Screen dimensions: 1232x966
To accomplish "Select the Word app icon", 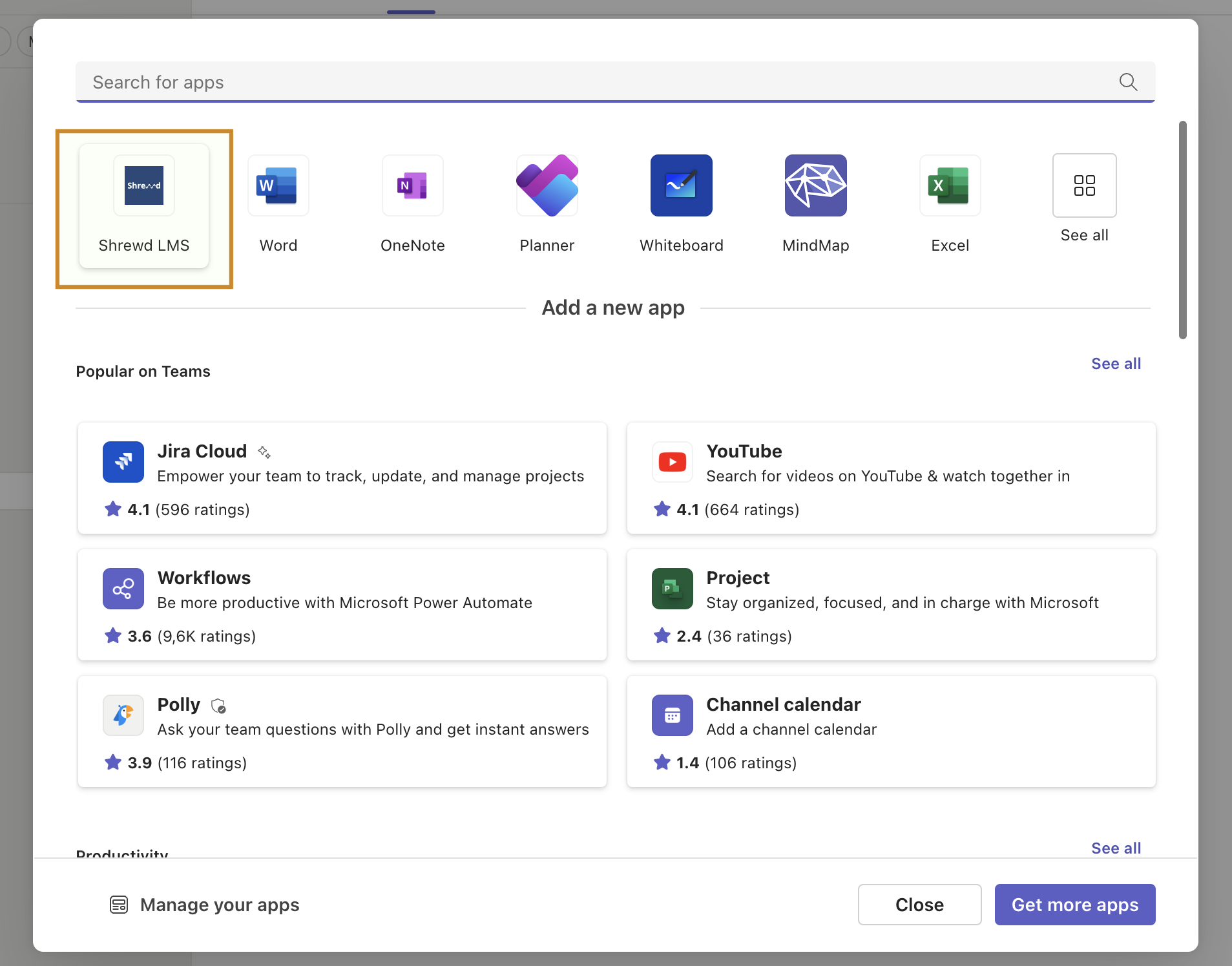I will 278,185.
